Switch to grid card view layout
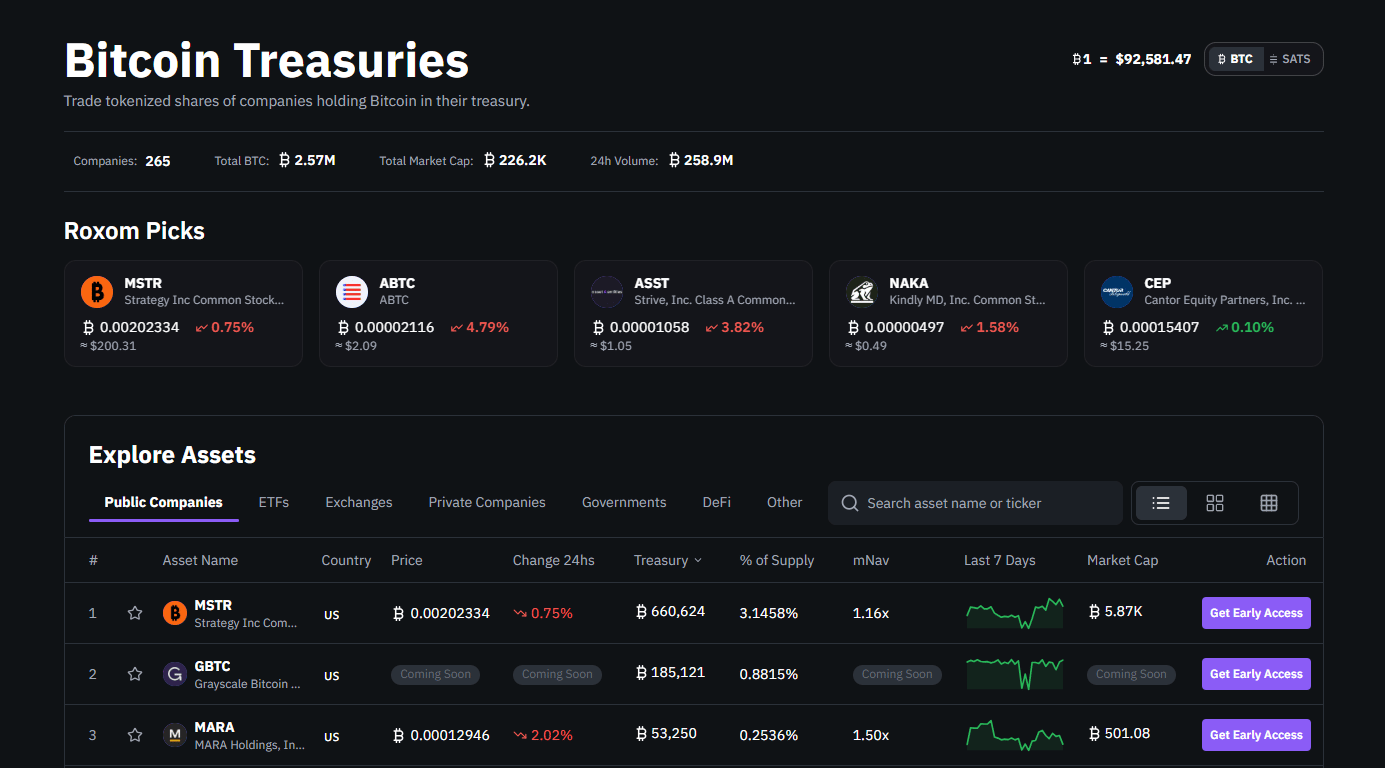Screen dimensions: 1385x768 click(1215, 503)
